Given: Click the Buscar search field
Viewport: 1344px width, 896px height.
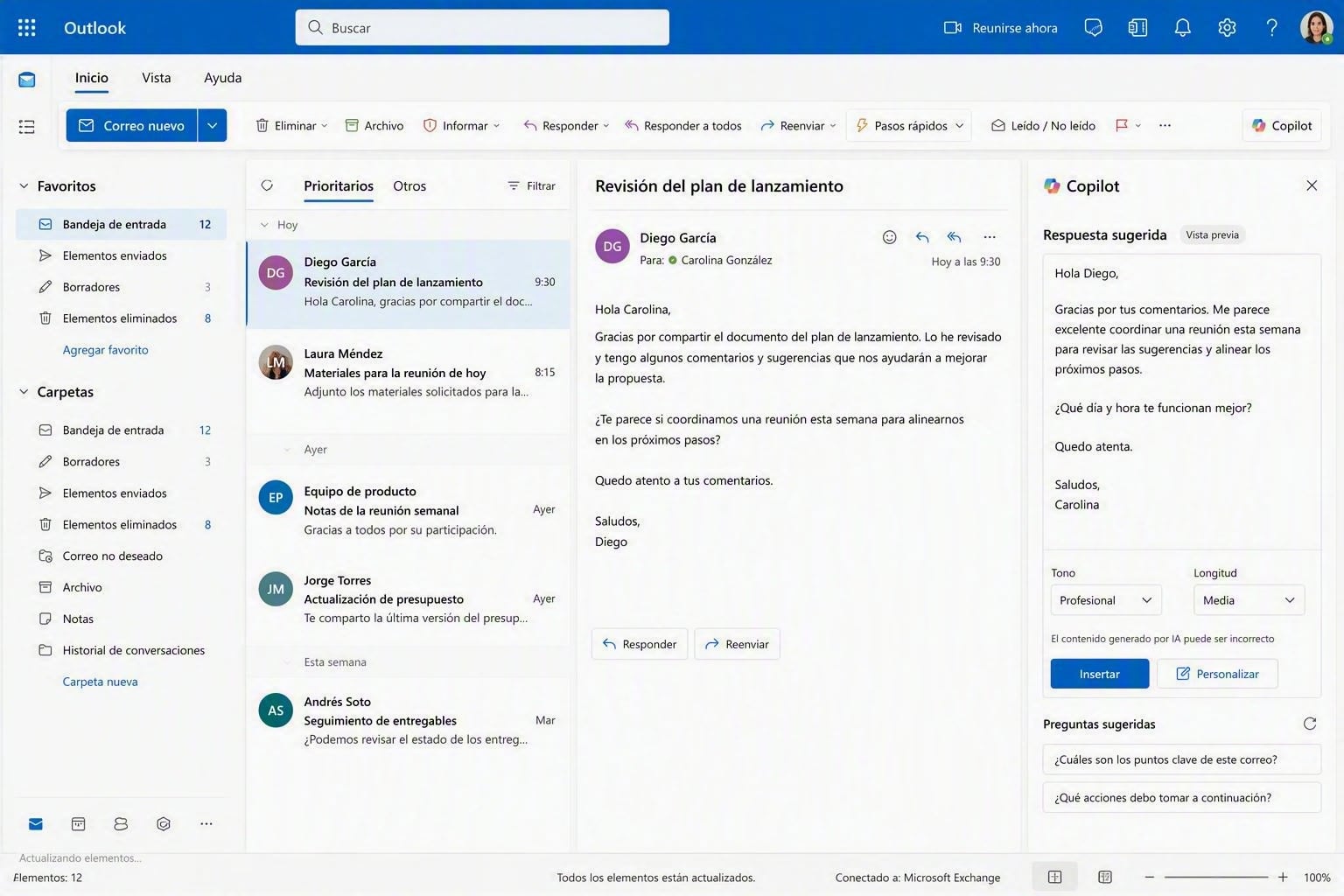Looking at the screenshot, I should click(482, 27).
